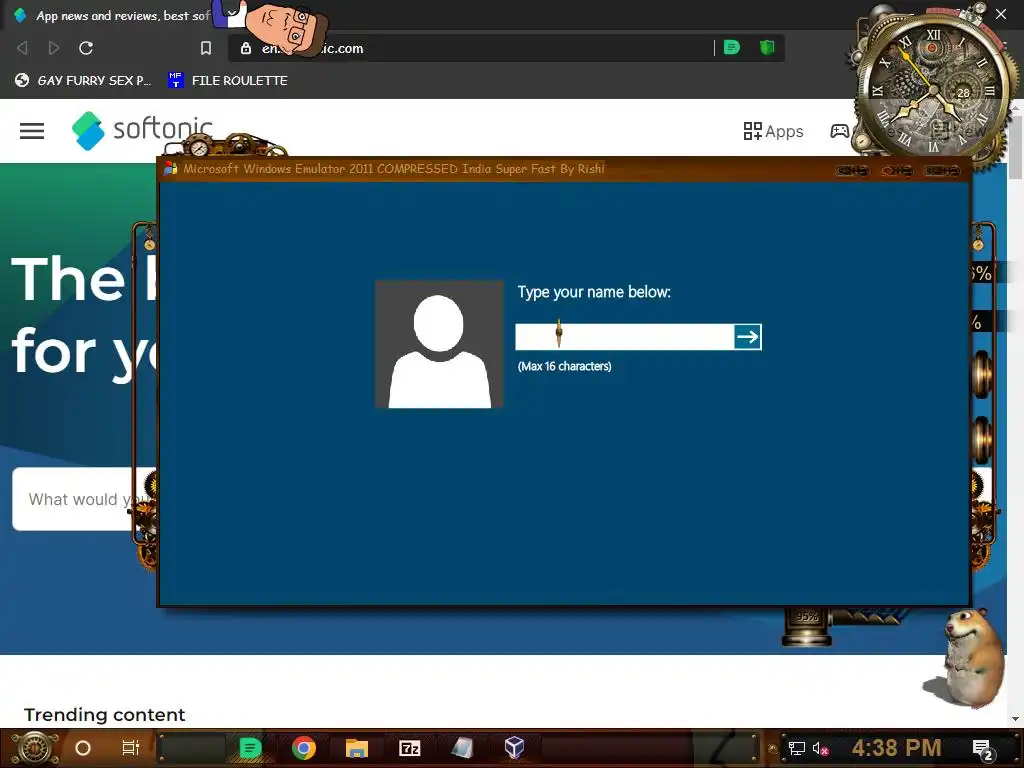Open the gray document app on the taskbar
Screen dimensions: 1024x768
[462, 748]
